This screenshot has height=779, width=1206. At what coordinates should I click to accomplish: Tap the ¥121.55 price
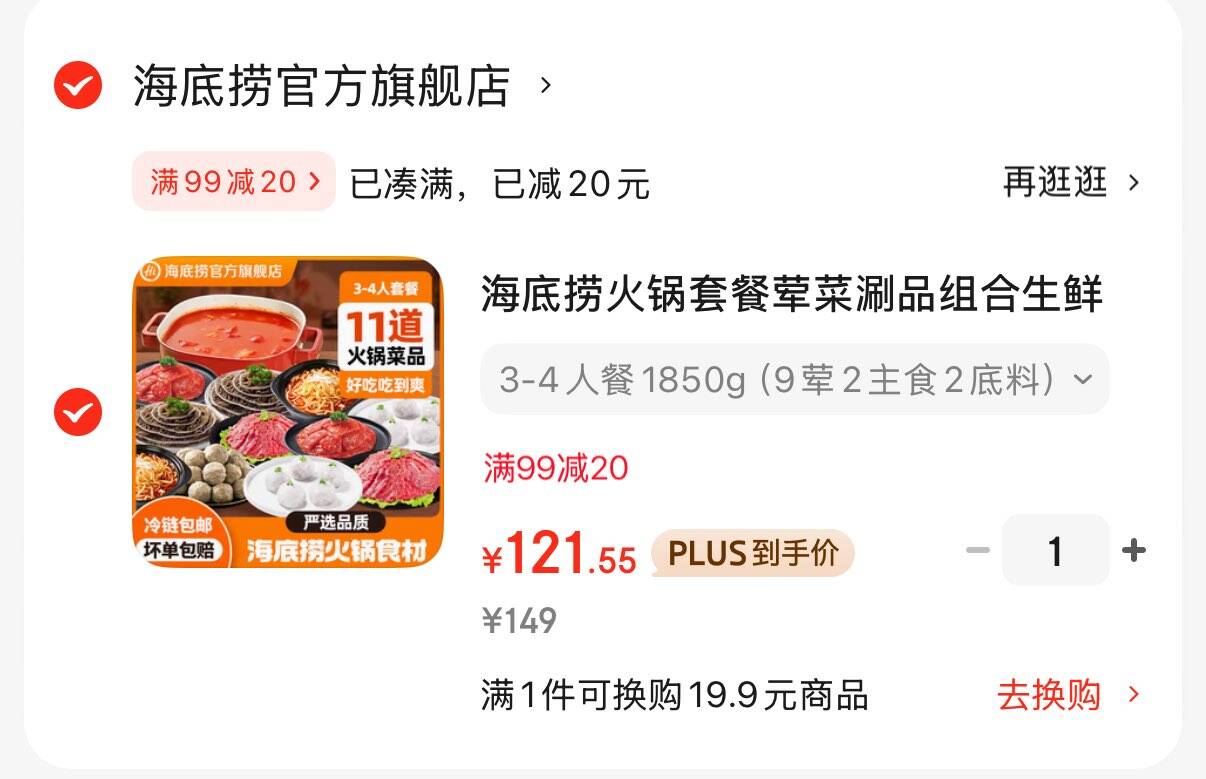click(x=559, y=554)
